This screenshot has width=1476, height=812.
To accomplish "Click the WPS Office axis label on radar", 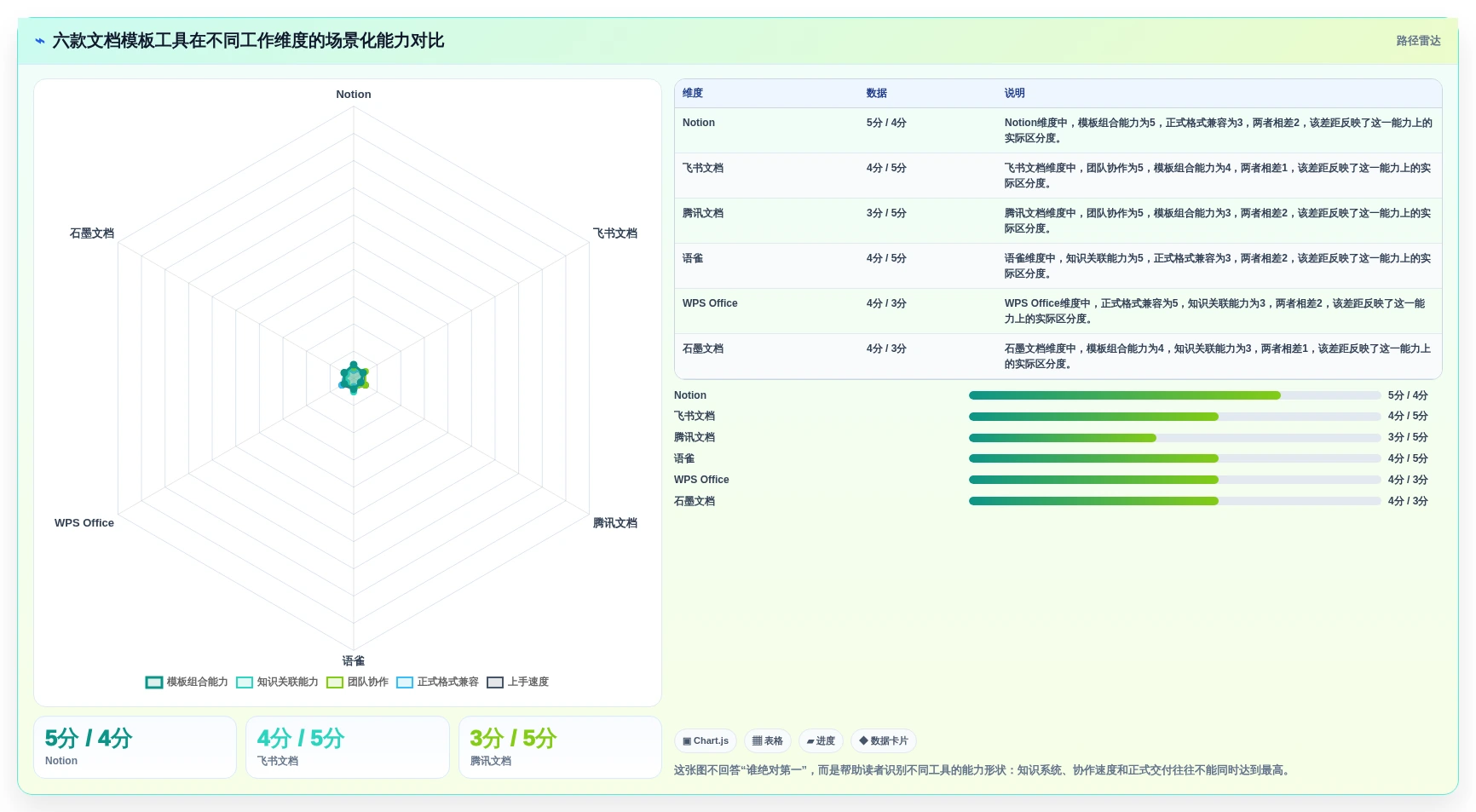I will (x=84, y=523).
